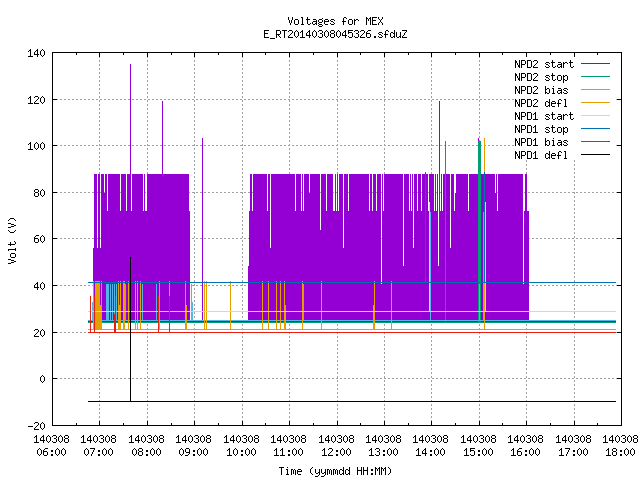640x480 pixels.
Task: Click the y-axis tick label 140
Action: click(x=36, y=53)
